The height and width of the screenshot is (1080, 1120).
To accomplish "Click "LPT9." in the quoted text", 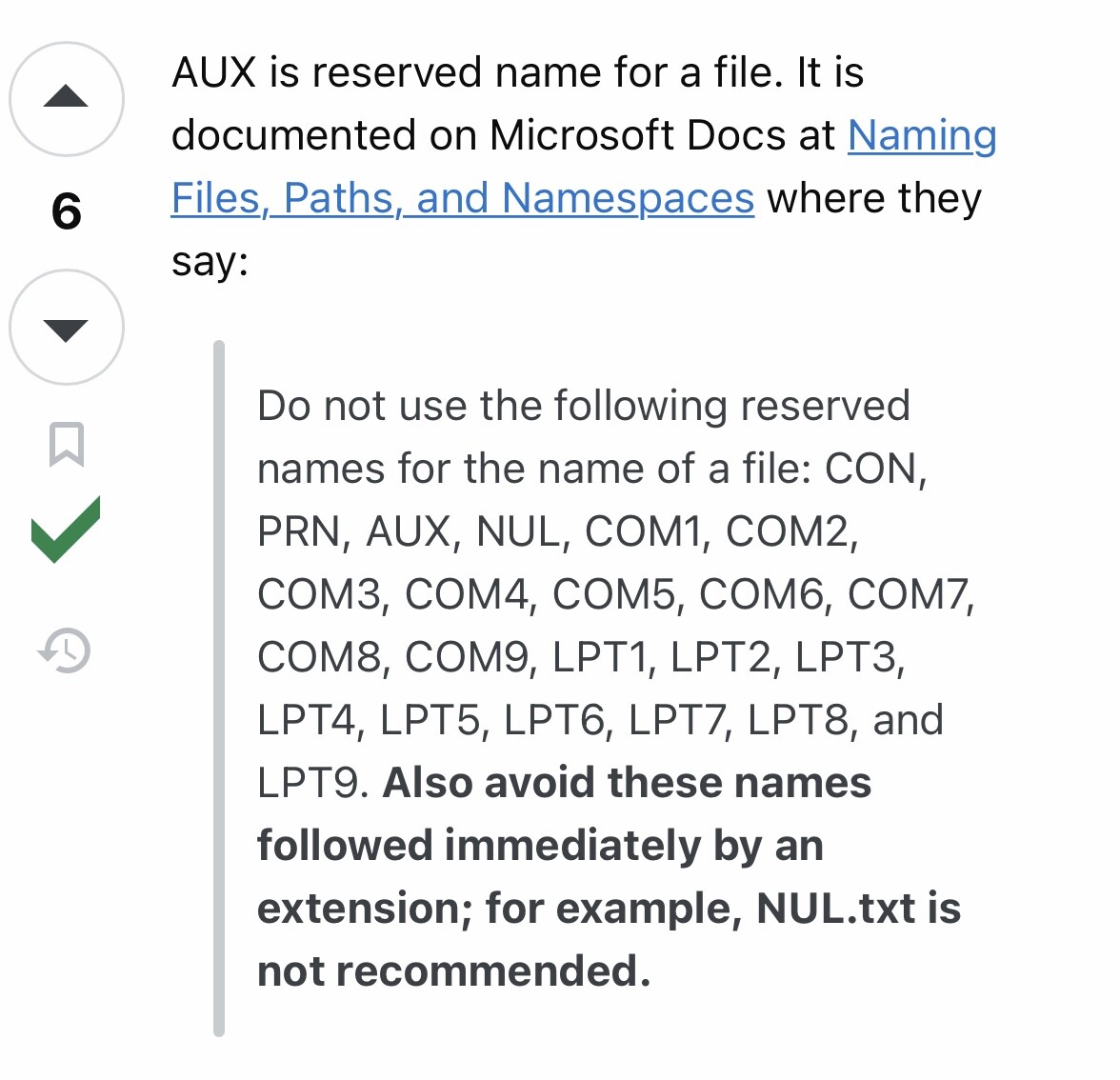I will (x=312, y=783).
